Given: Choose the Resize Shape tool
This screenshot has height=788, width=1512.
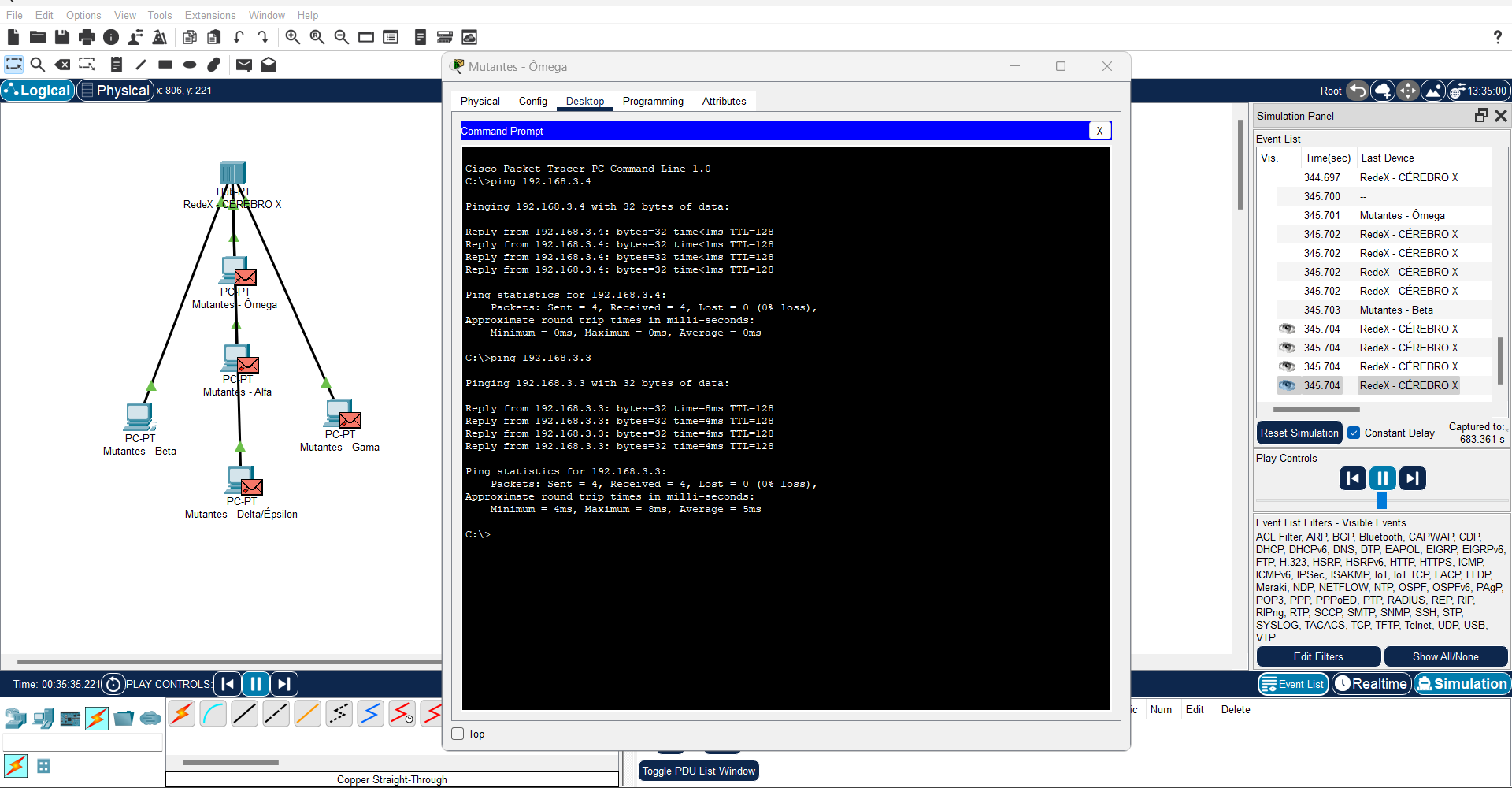Looking at the screenshot, I should pos(87,65).
